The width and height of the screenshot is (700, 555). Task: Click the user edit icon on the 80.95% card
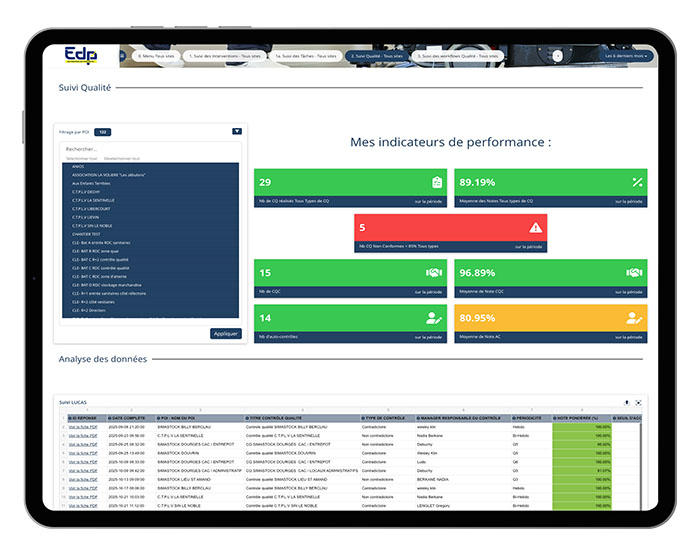[x=634, y=318]
